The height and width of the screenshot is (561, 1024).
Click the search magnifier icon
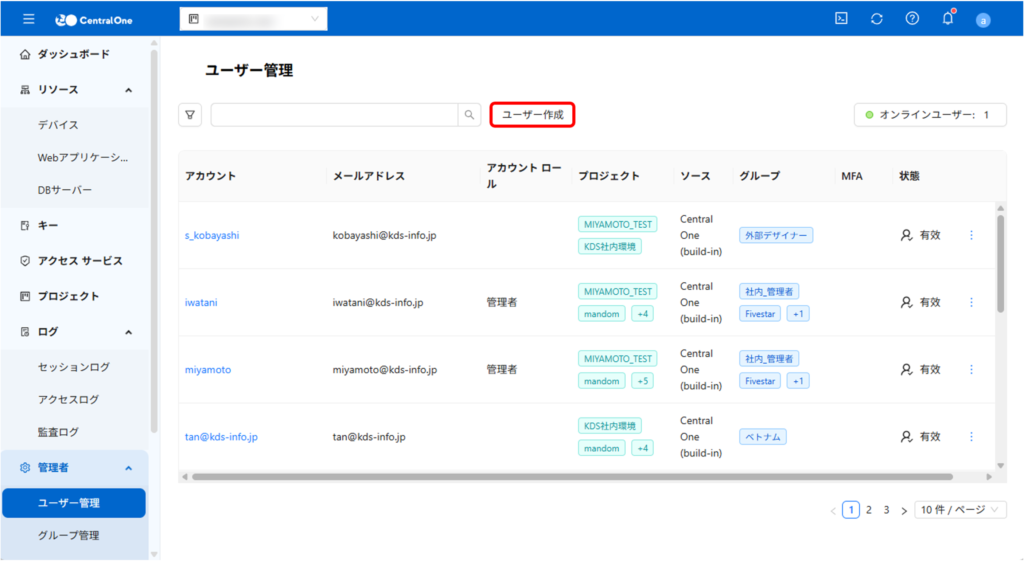click(x=469, y=115)
